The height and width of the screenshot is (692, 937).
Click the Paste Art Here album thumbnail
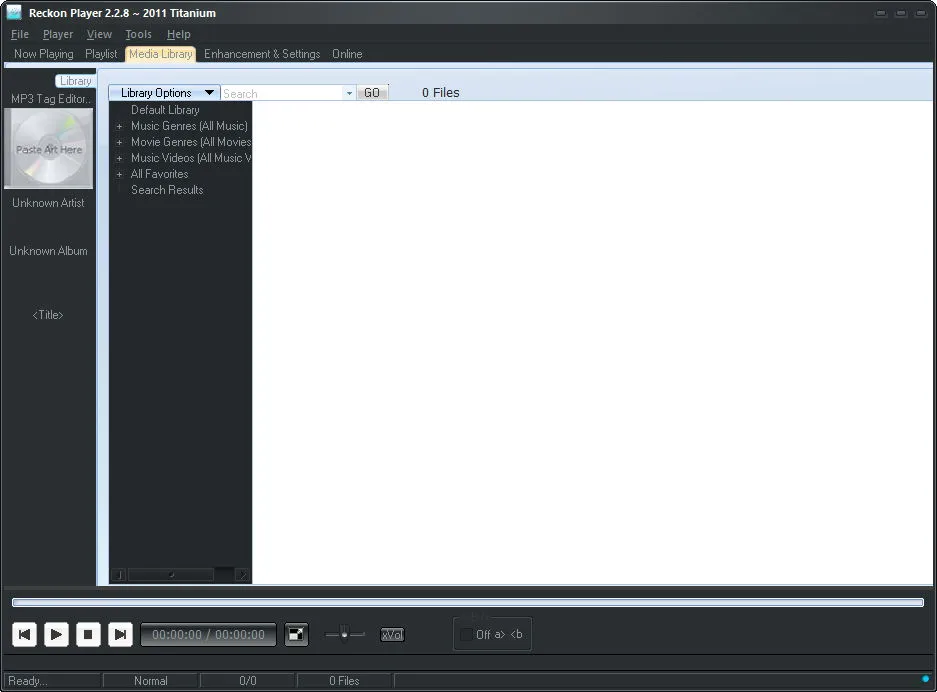click(x=48, y=148)
